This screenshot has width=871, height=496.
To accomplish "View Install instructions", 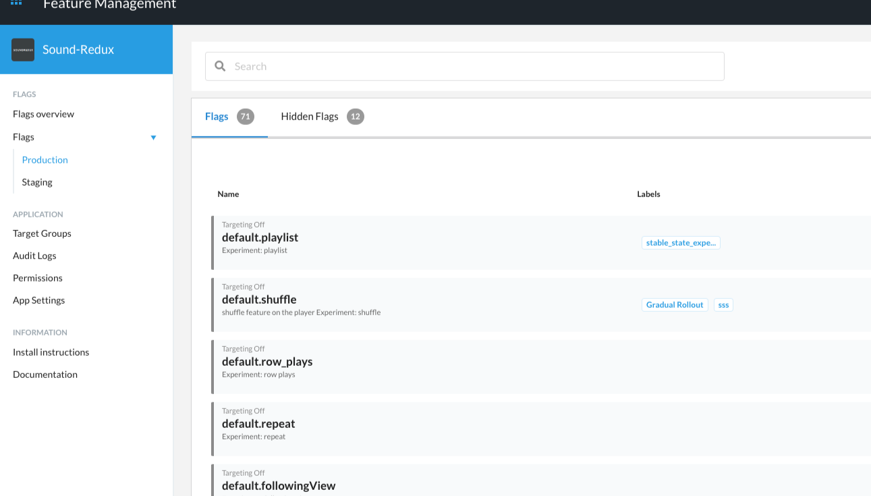I will click(x=51, y=352).
